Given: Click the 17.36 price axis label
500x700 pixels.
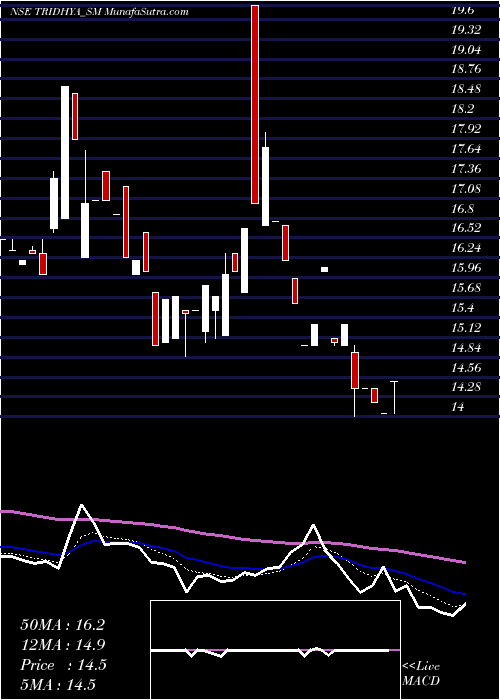Looking at the screenshot, I should coord(466,169).
